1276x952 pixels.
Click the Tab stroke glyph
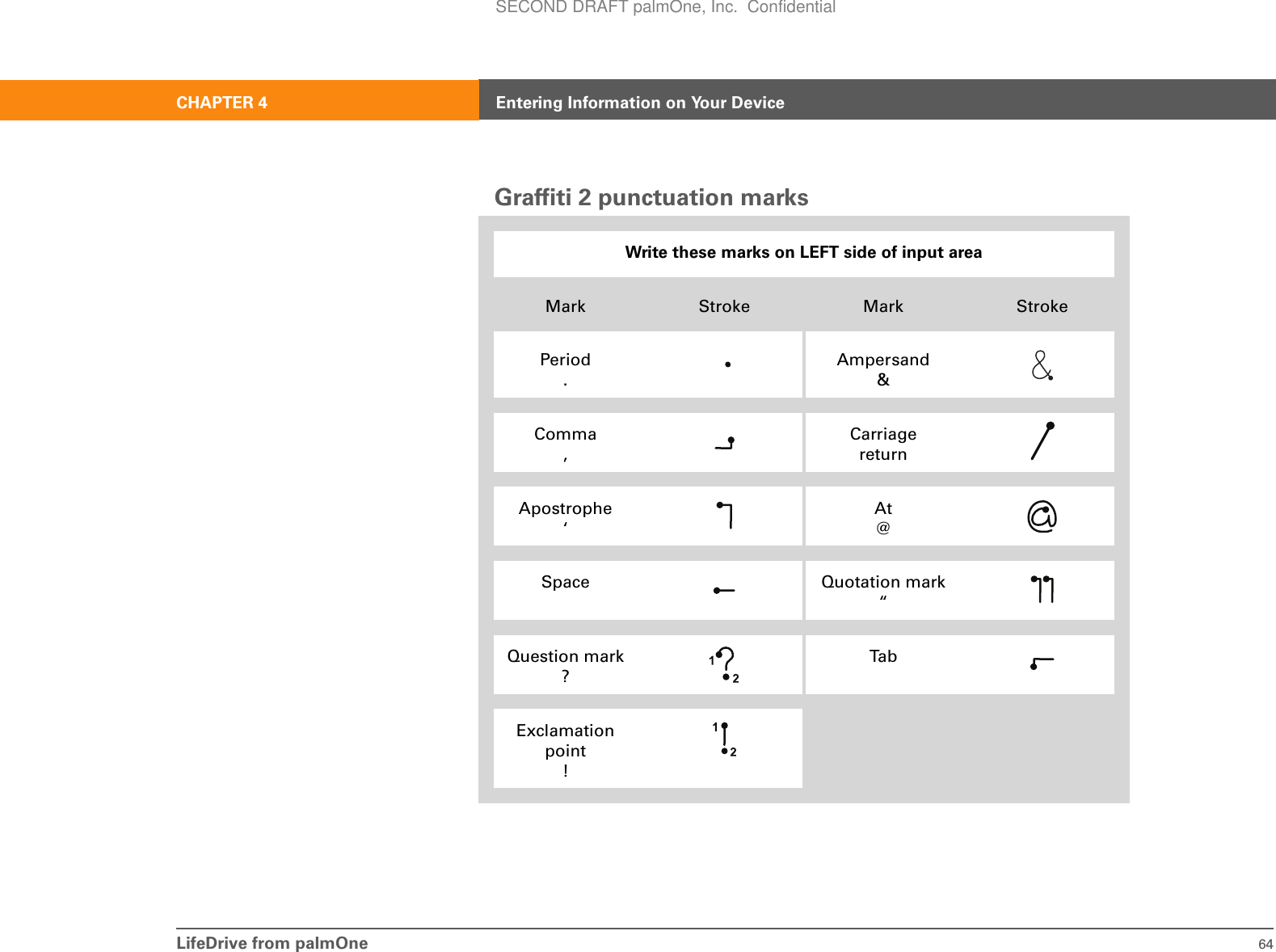(x=1042, y=663)
